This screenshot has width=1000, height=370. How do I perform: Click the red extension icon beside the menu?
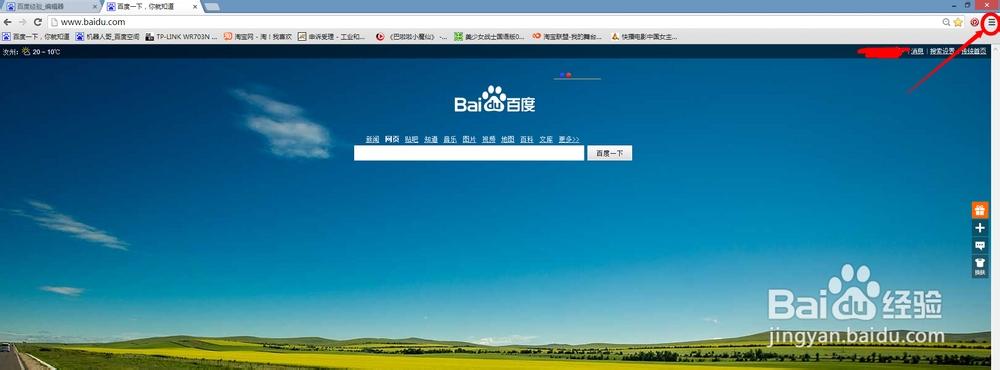(974, 22)
